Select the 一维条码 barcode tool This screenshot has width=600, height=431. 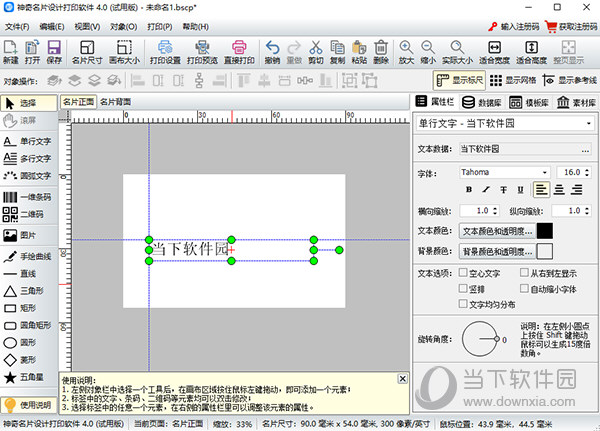click(x=29, y=197)
